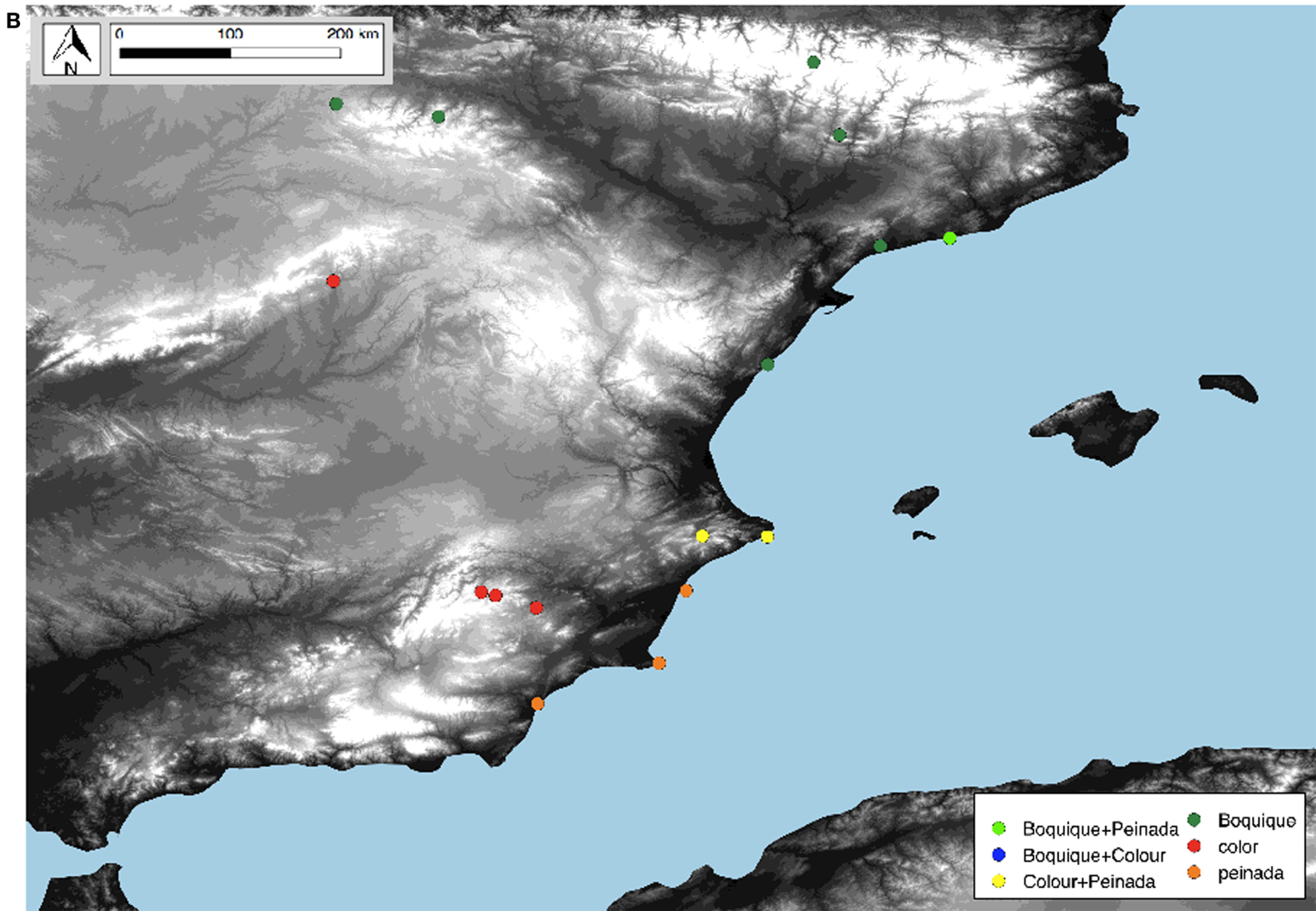Click the red color marker in central Spain
Viewport: 1316px width, 911px height.
[x=334, y=280]
